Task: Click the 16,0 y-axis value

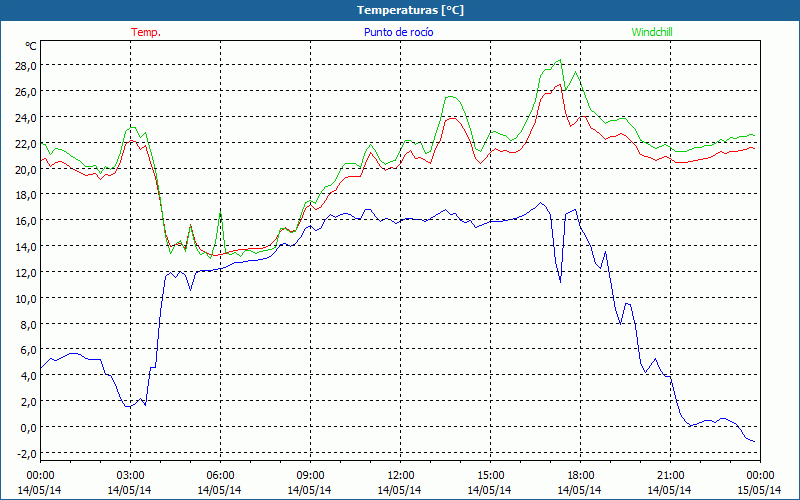Action: point(26,221)
